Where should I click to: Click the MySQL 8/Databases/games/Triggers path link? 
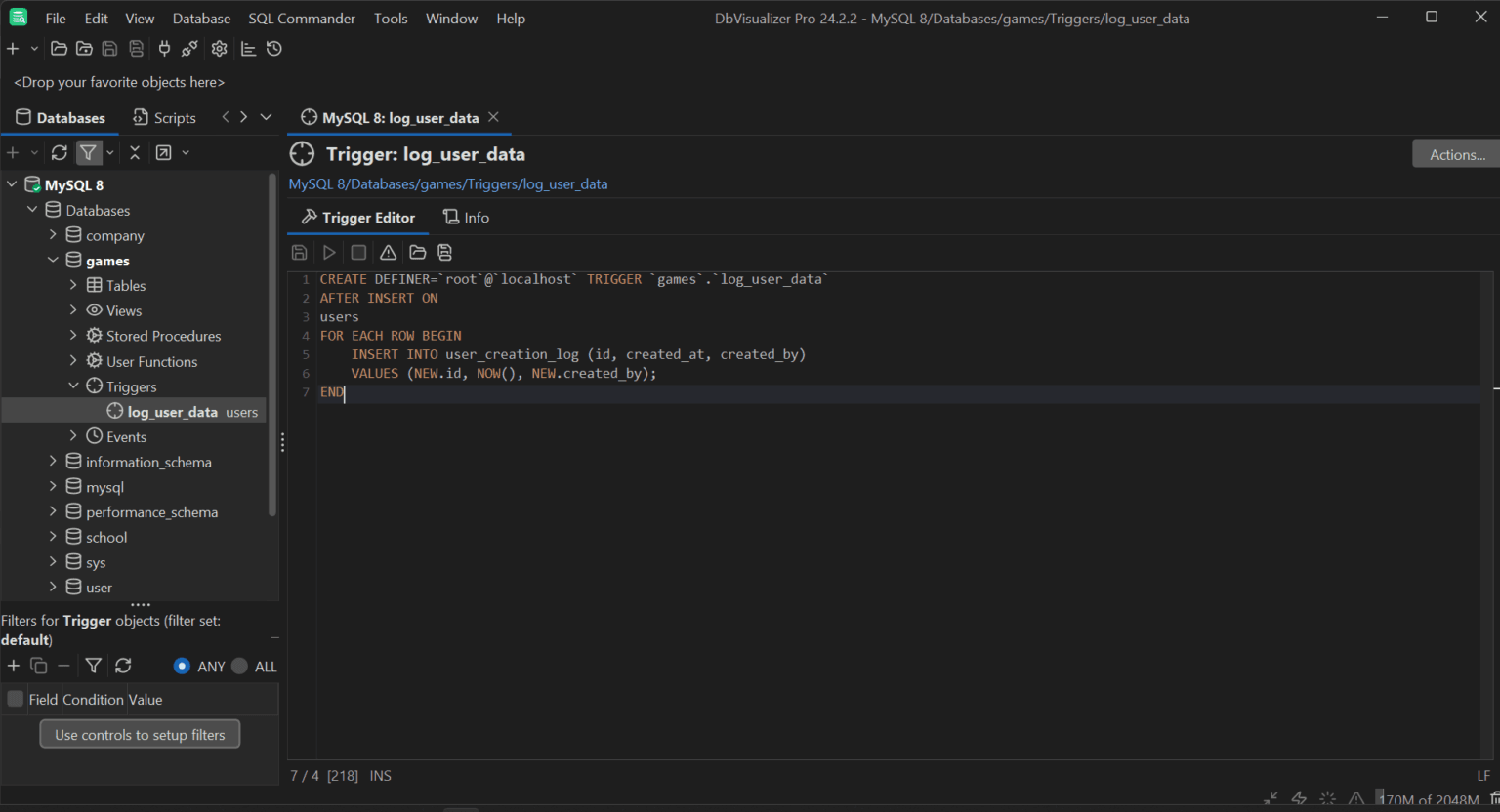[447, 184]
